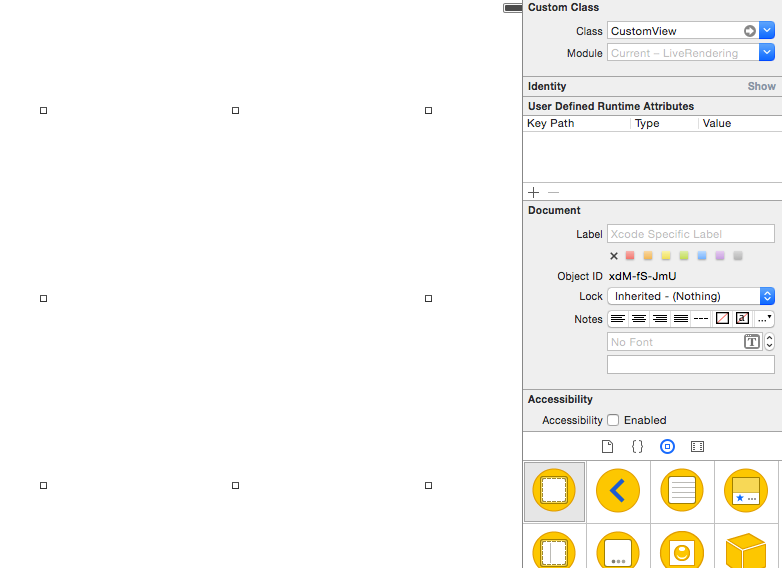Screen dimensions: 782x568
Task: Add a runtime attribute with plus button
Action: click(x=534, y=192)
